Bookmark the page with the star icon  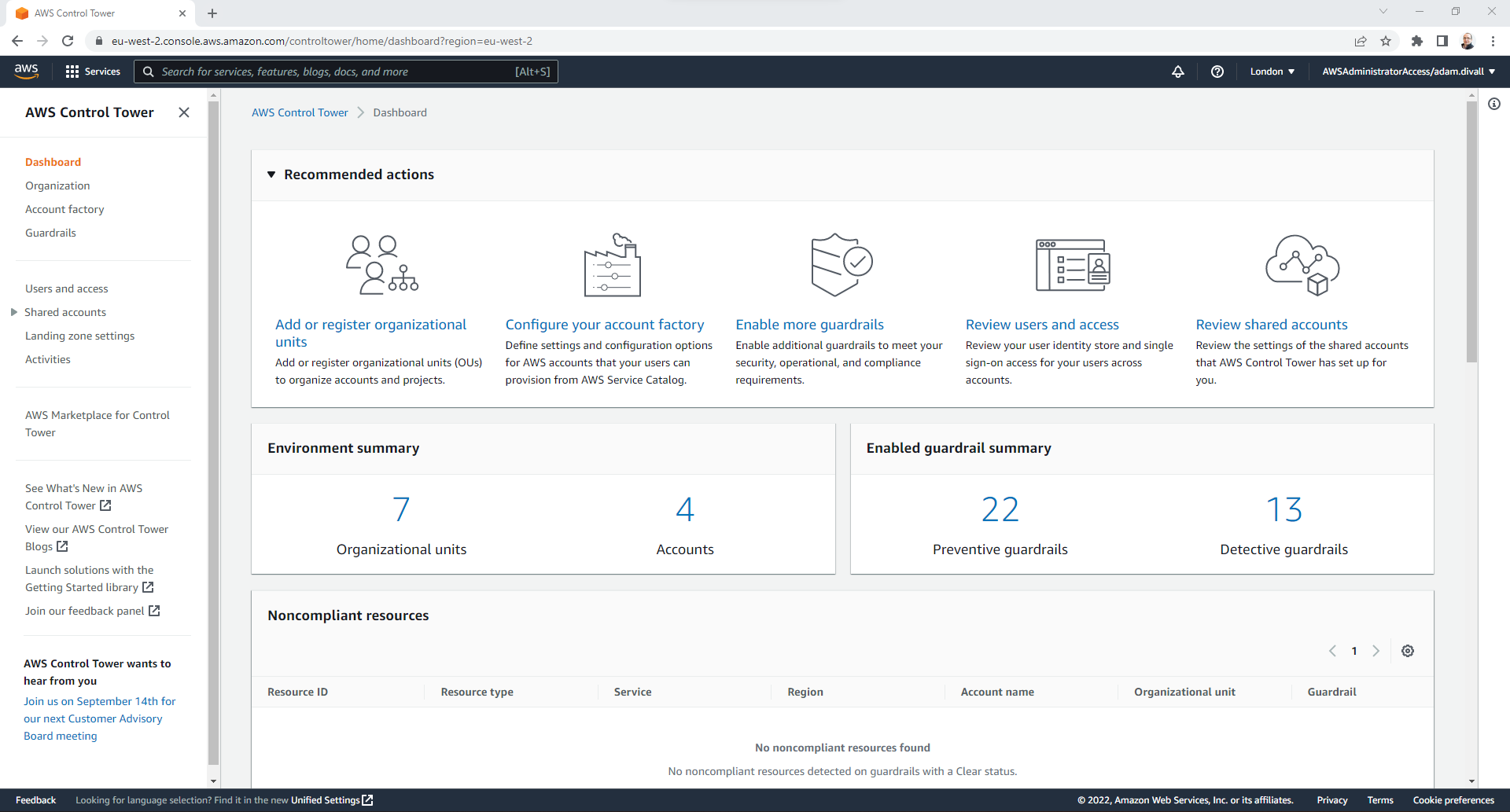coord(1387,41)
